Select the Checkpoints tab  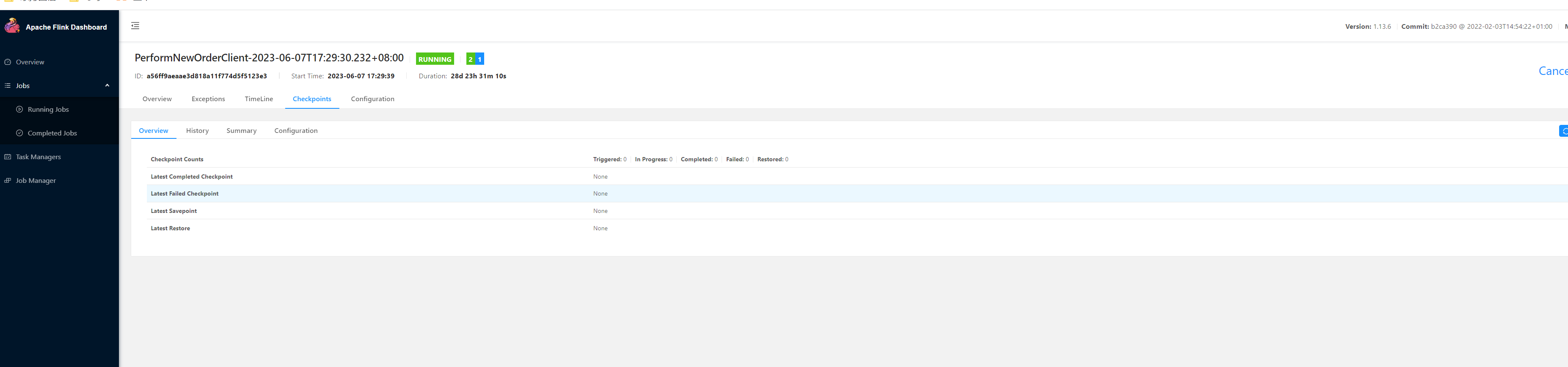(312, 99)
